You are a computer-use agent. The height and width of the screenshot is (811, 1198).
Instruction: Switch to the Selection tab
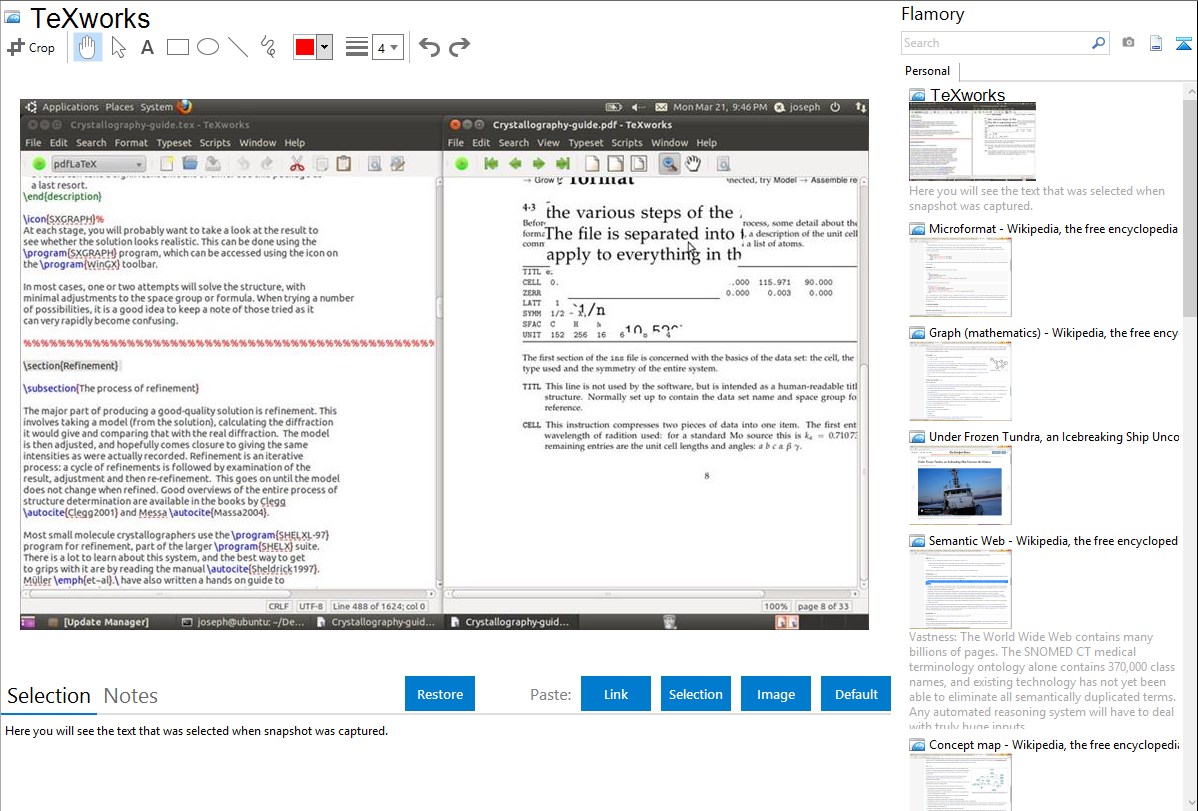49,696
